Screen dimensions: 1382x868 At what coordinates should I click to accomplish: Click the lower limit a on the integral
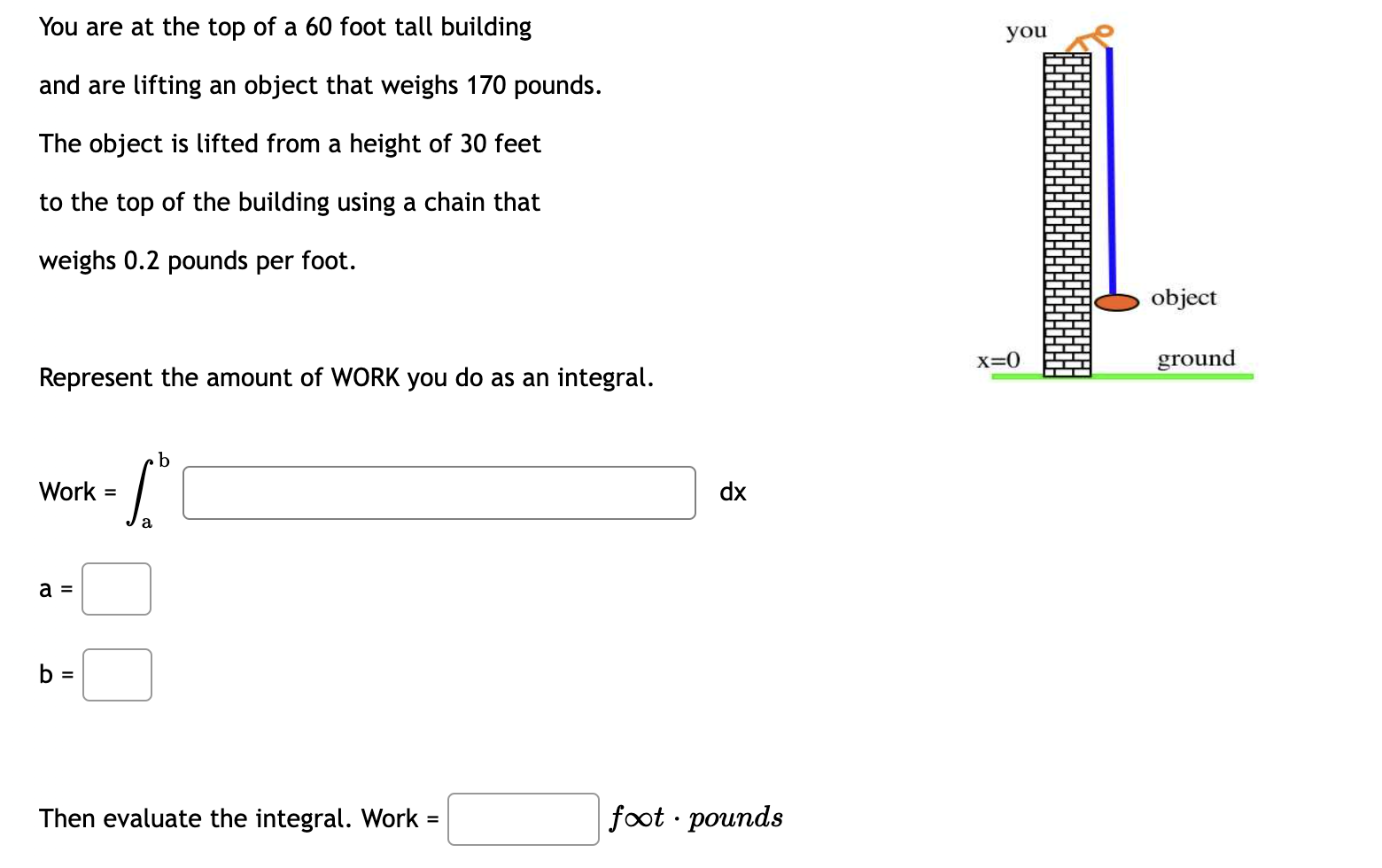coord(147,523)
